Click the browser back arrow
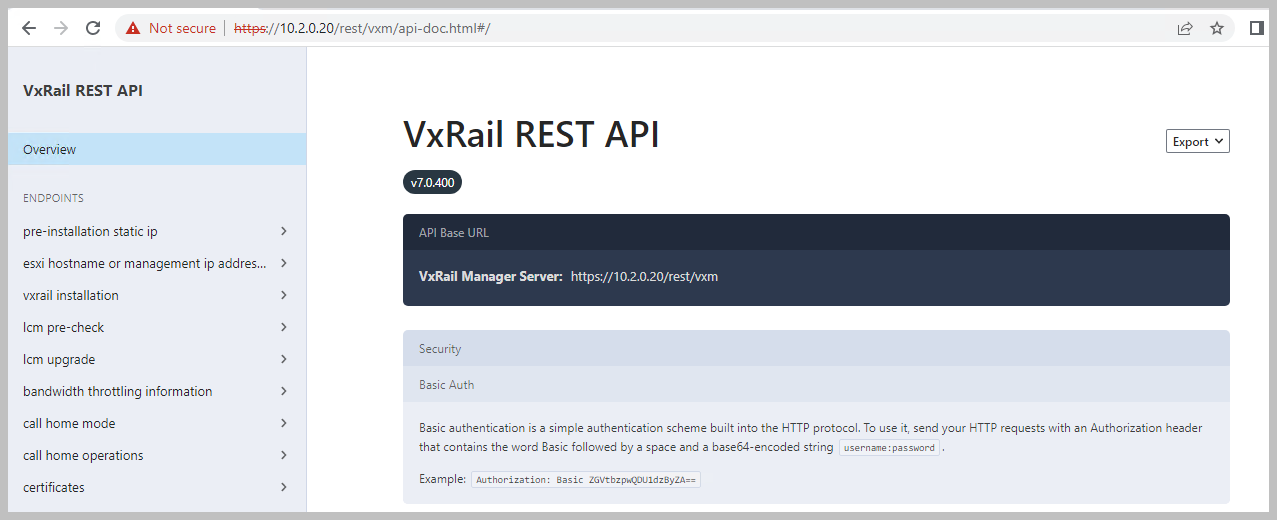 [28, 28]
